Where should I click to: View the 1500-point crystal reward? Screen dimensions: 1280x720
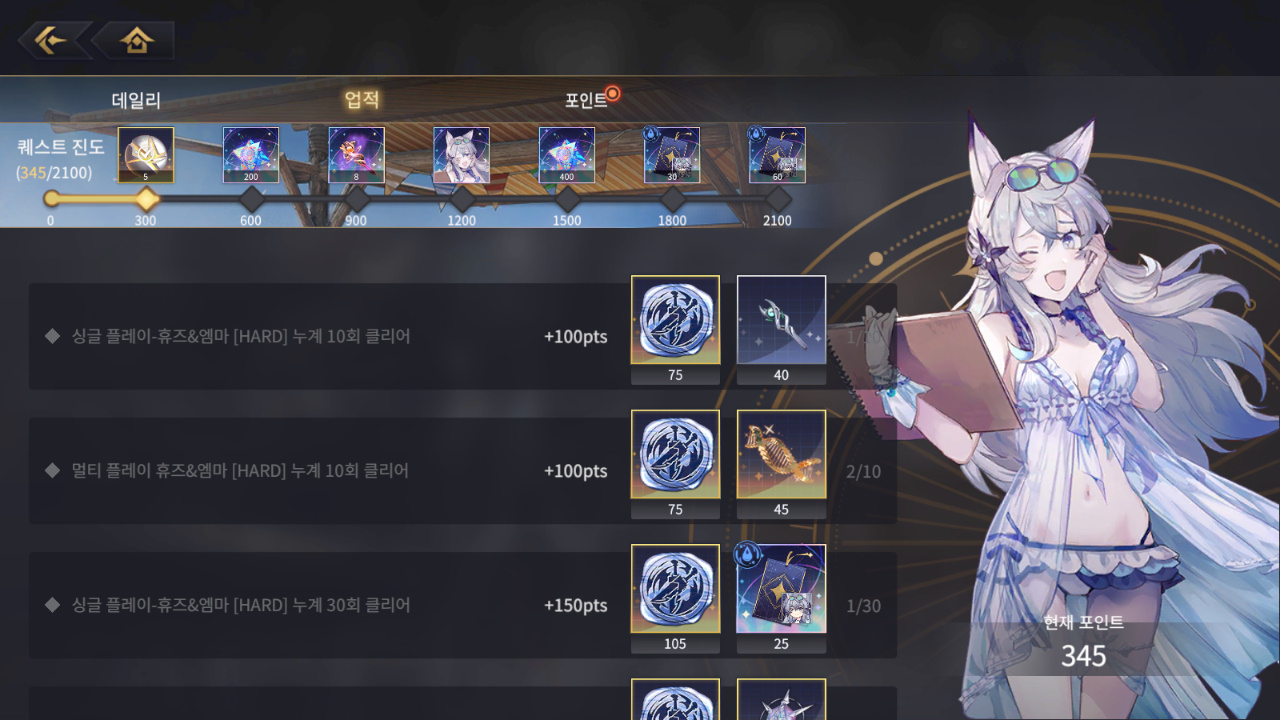click(x=567, y=155)
